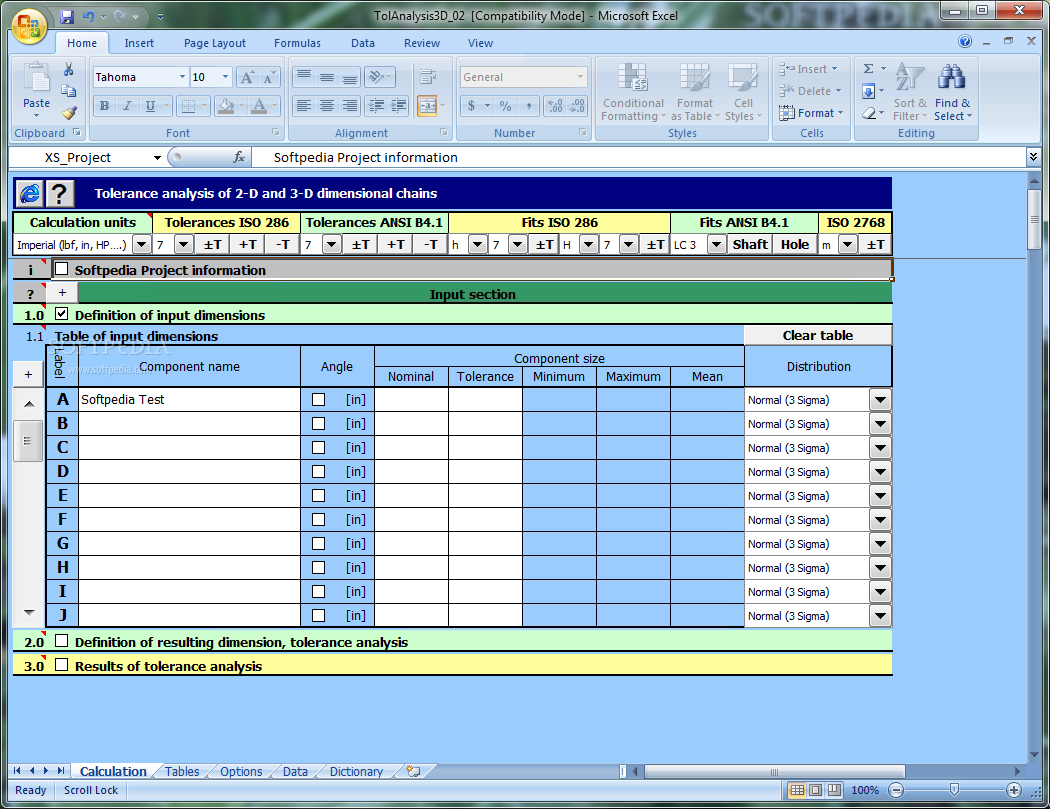Image resolution: width=1050 pixels, height=809 pixels.
Task: Apply percent style format
Action: 506,106
